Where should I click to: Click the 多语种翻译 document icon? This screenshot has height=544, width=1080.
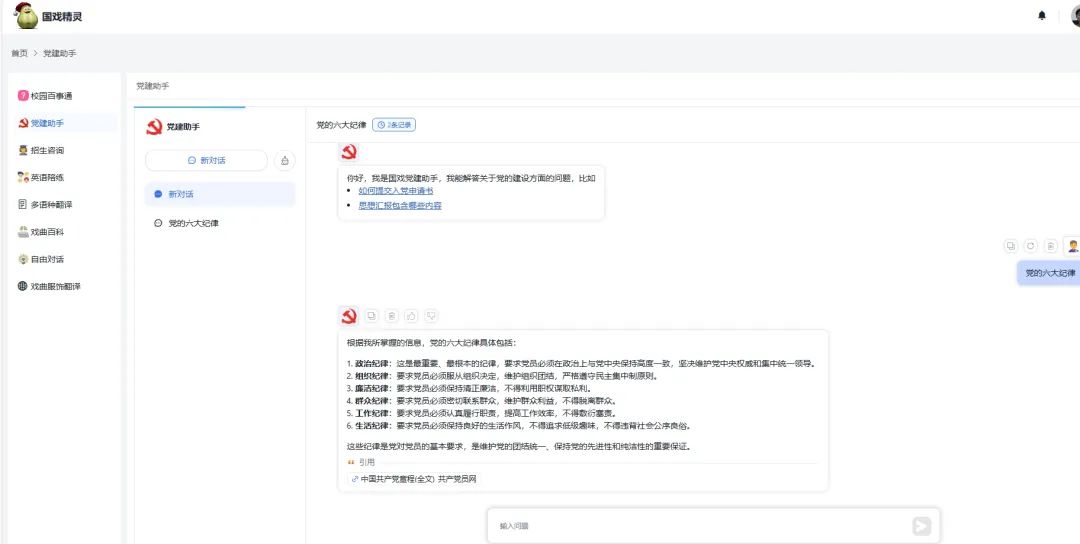[23, 205]
